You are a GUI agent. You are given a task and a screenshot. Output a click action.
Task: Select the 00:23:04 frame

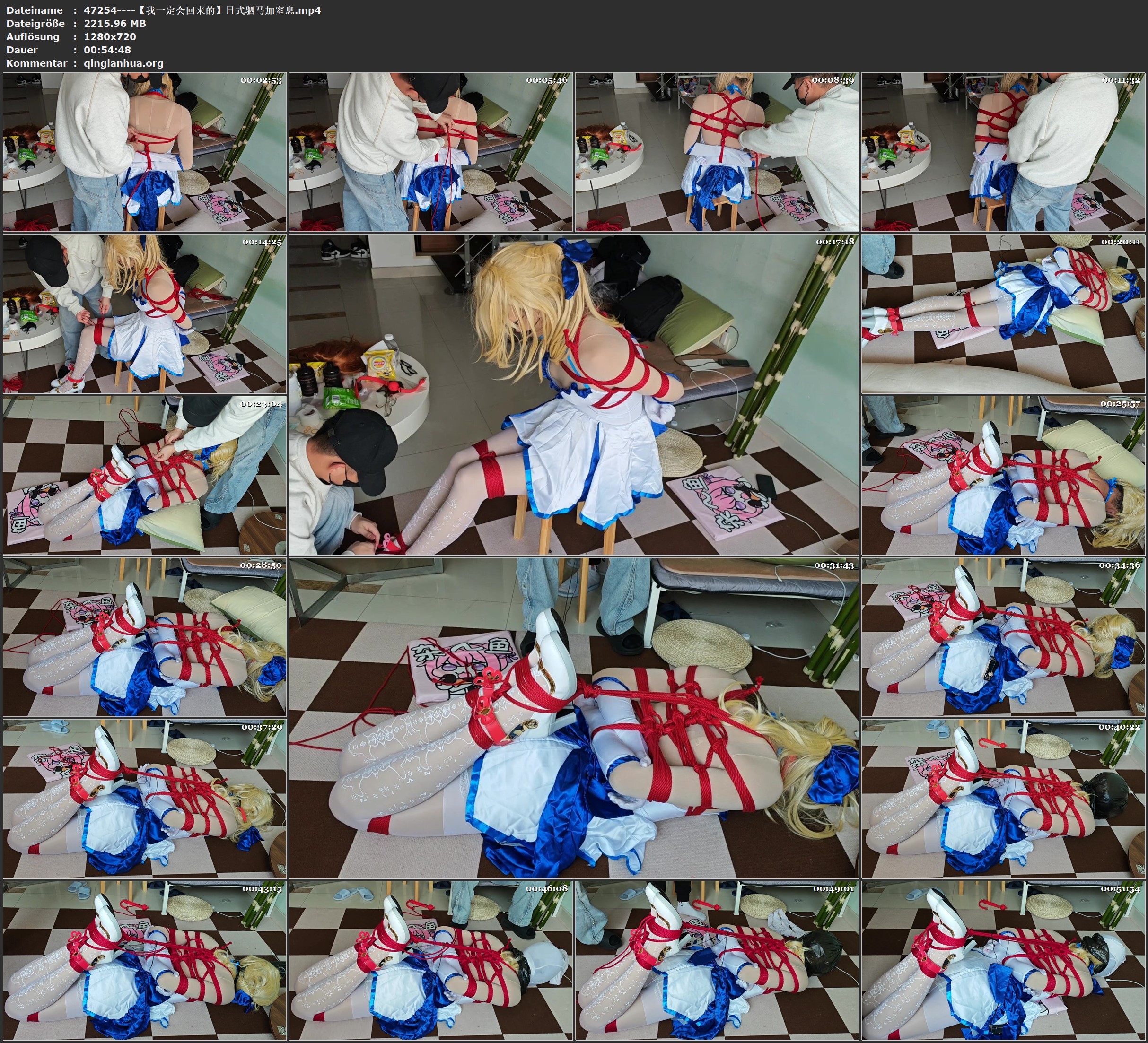point(145,475)
